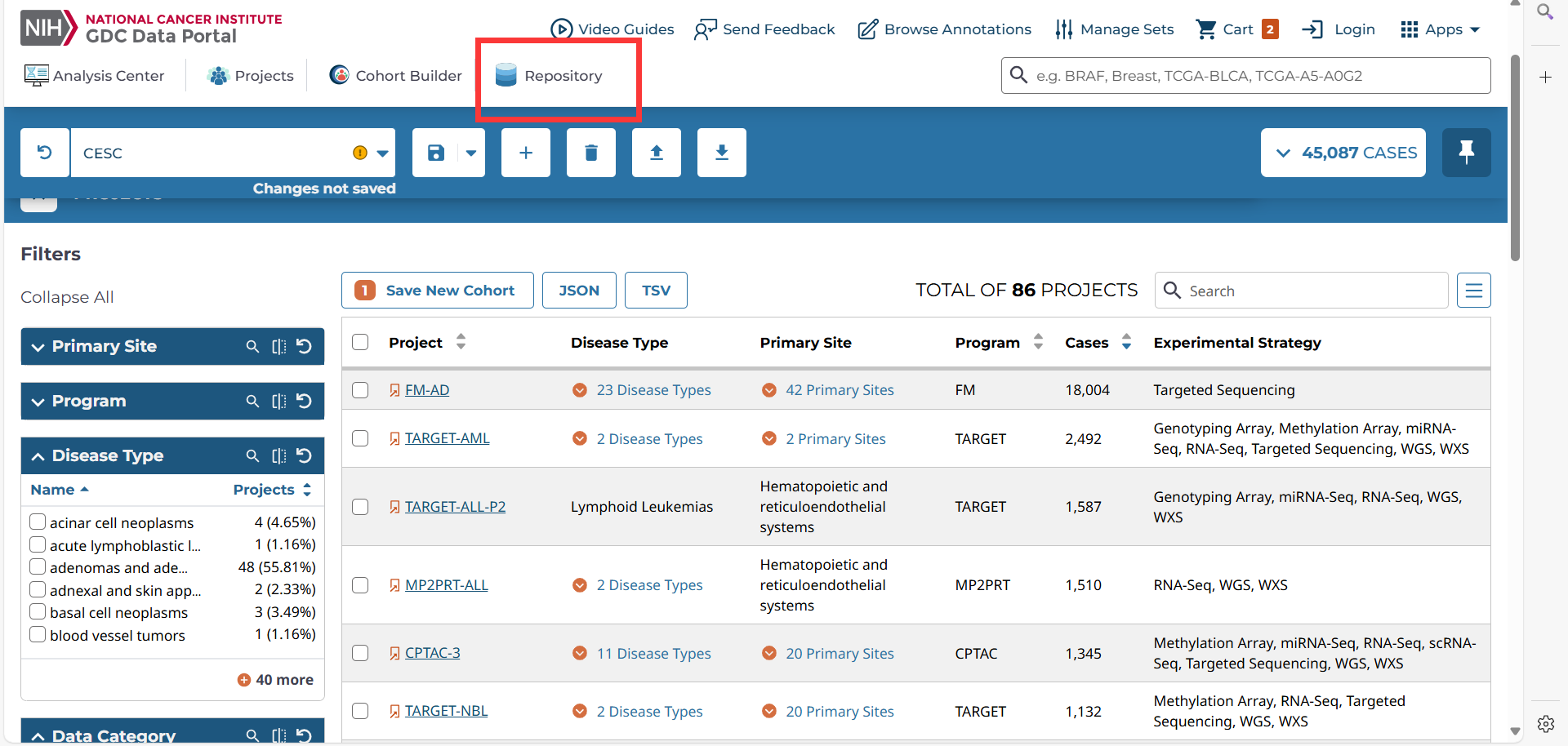The width and height of the screenshot is (1568, 746).
Task: Tick blood vessel tumors filter
Action: (x=38, y=634)
